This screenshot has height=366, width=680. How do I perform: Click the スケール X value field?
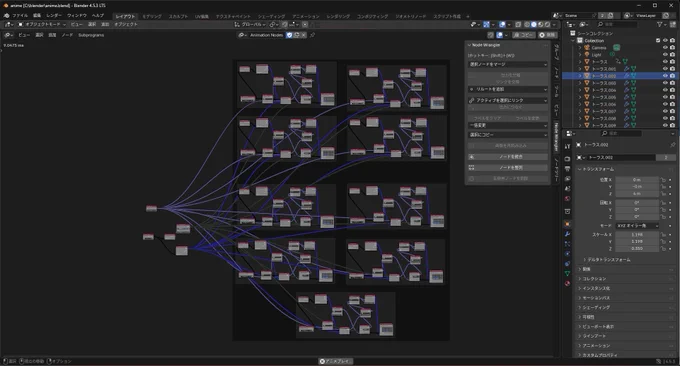coord(637,235)
